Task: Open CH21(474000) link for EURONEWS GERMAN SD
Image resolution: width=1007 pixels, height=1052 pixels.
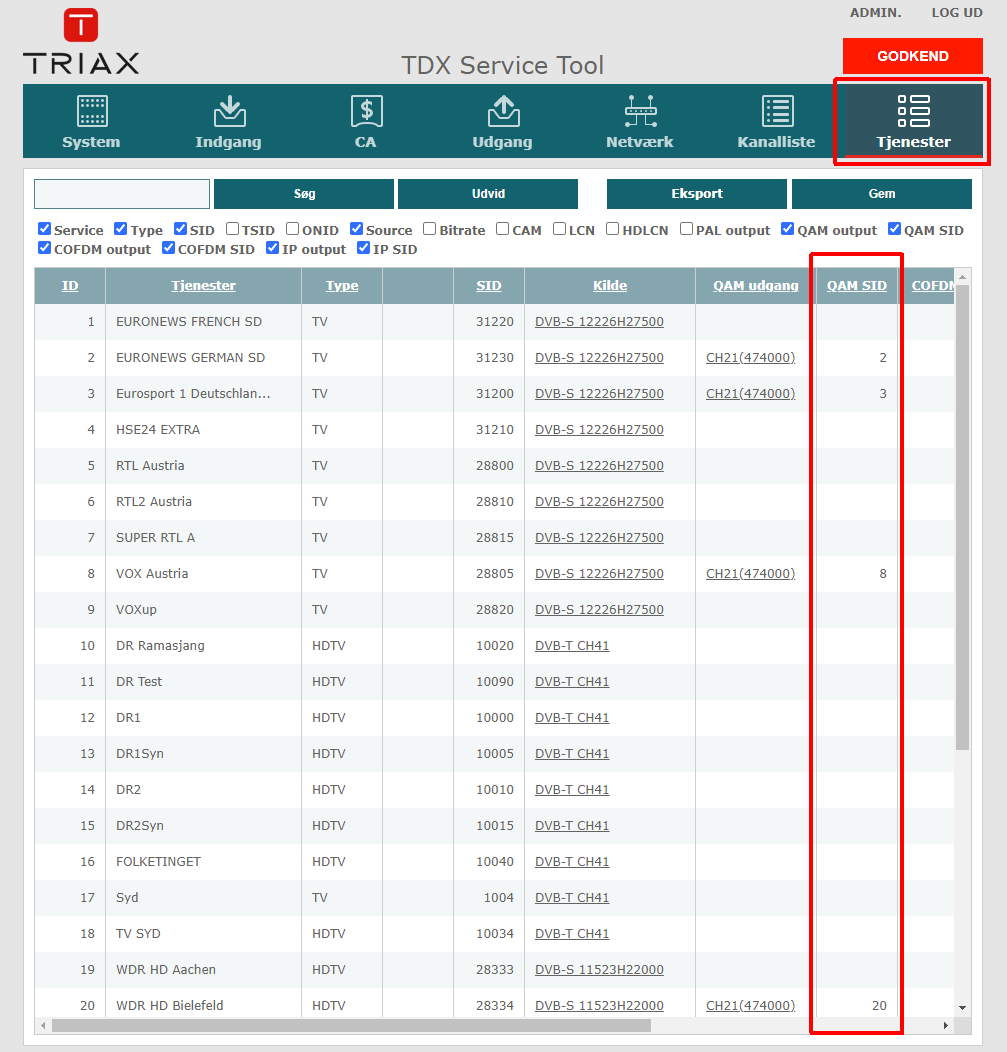Action: click(x=751, y=358)
